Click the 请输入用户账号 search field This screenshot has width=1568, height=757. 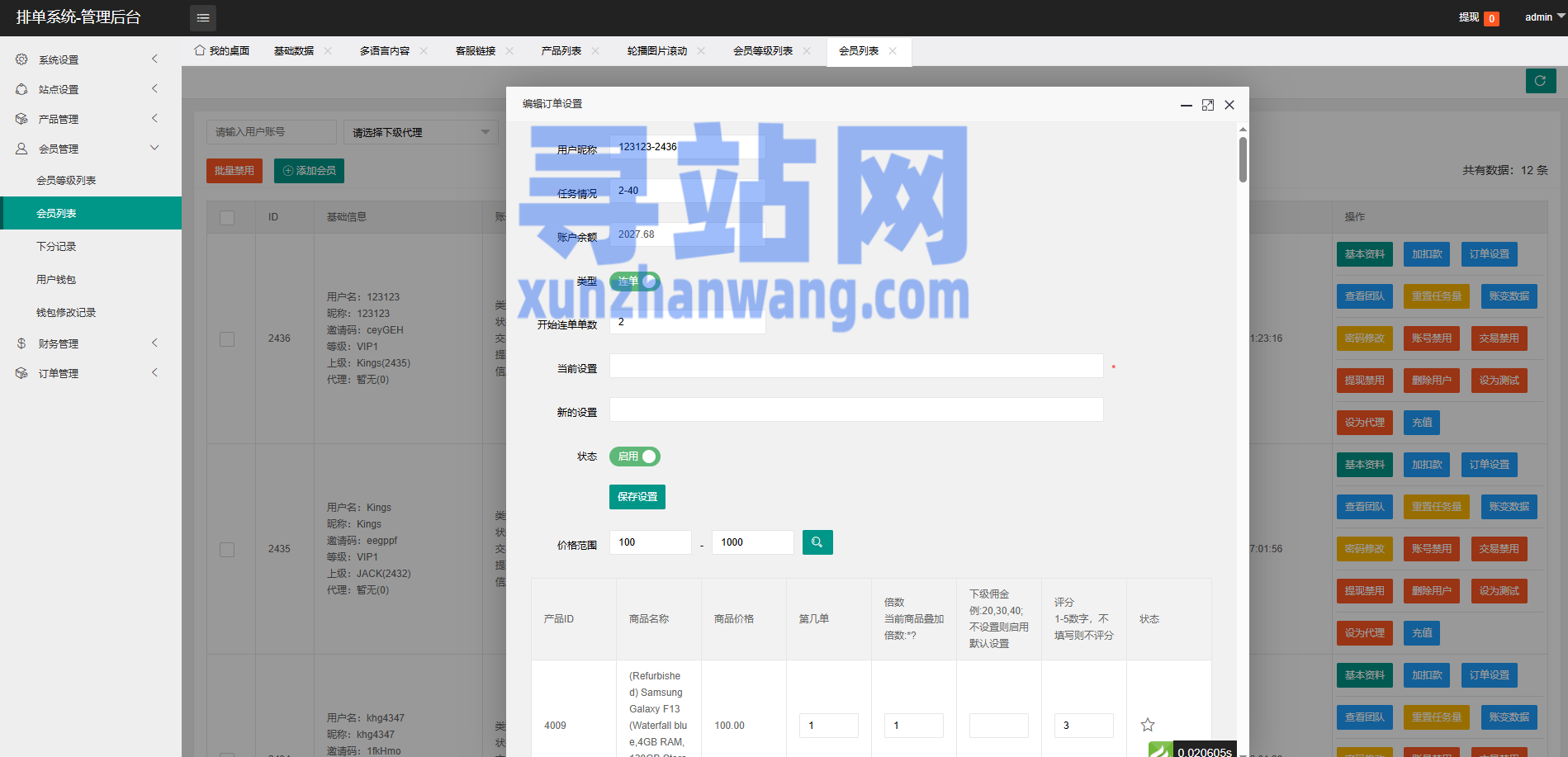point(272,132)
